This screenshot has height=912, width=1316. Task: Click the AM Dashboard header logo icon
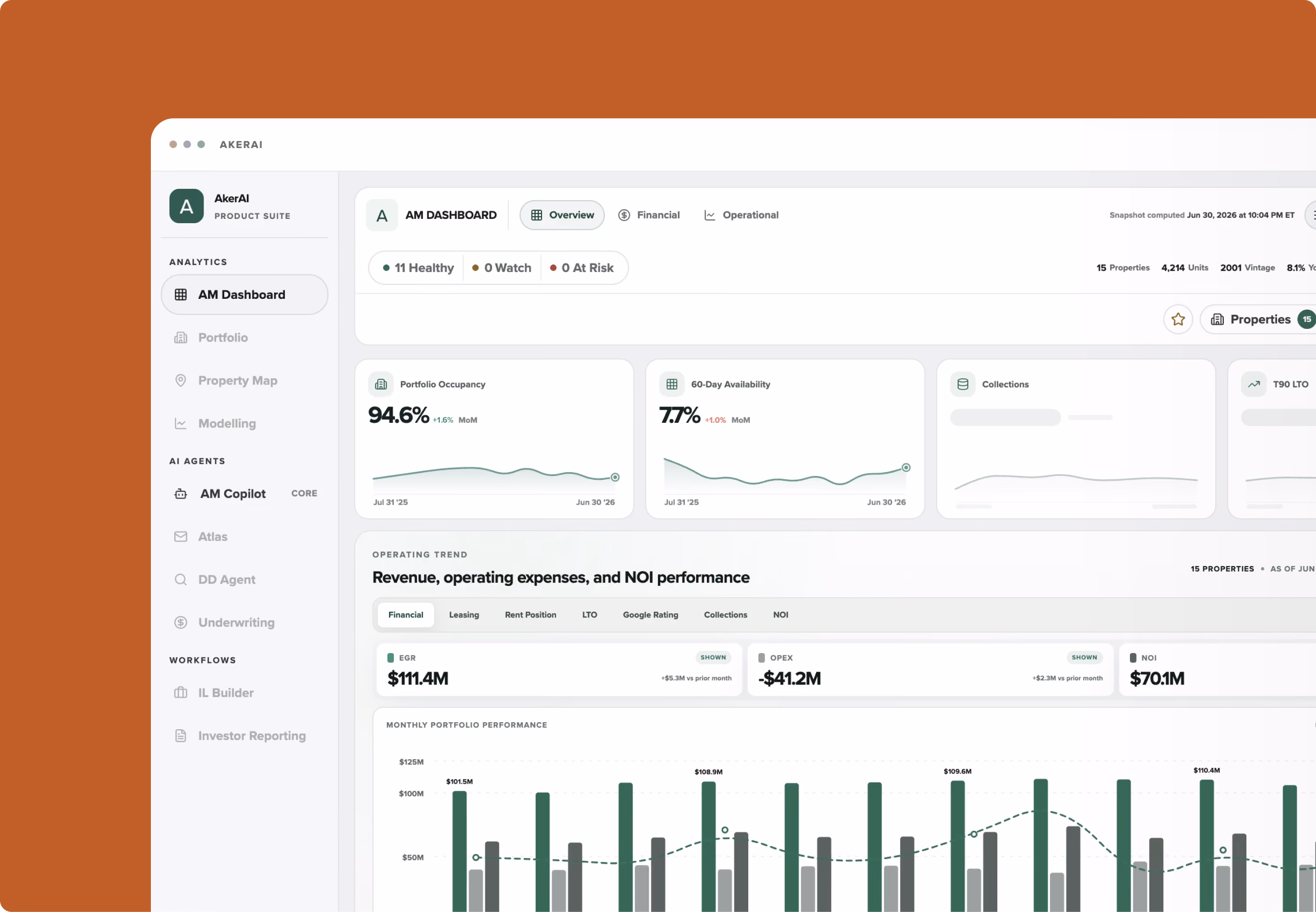(x=382, y=215)
